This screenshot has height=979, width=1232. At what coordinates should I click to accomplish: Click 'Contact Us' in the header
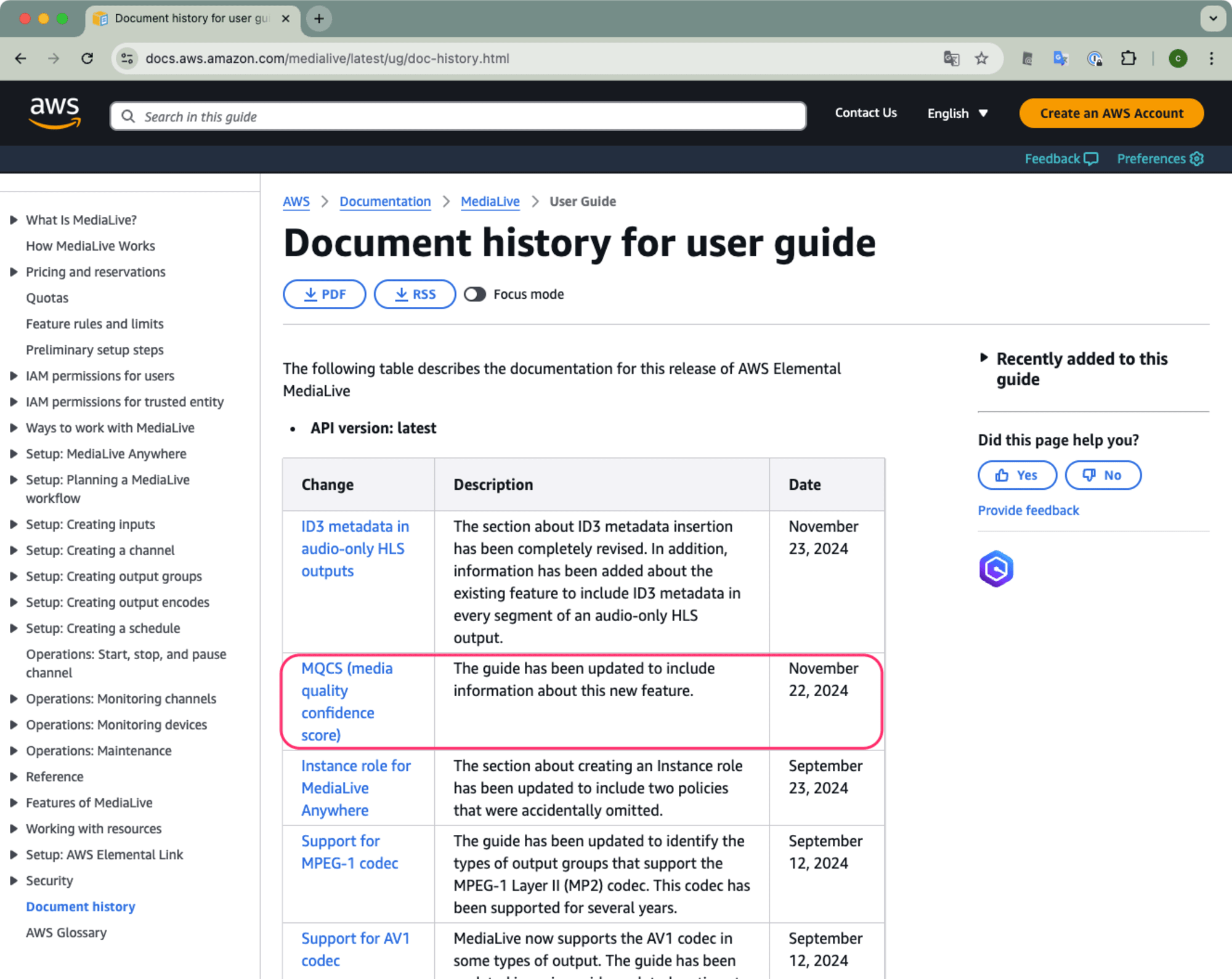(865, 113)
